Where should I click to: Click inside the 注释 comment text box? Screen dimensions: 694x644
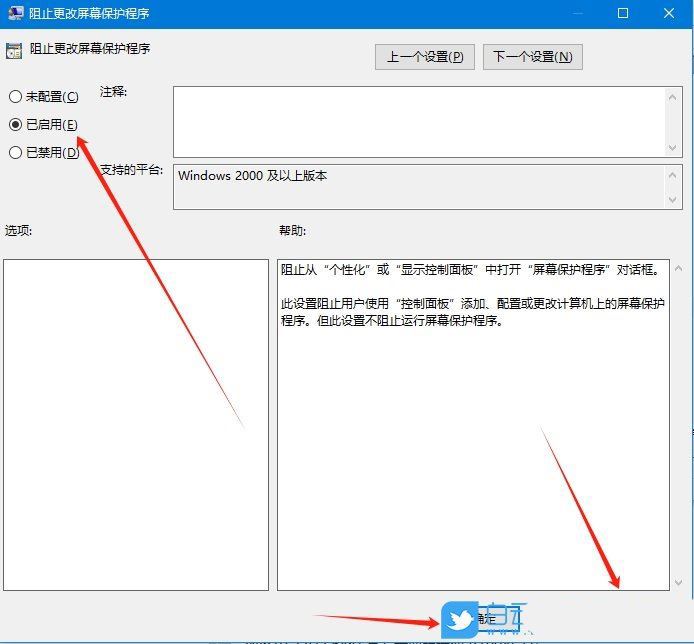420,122
